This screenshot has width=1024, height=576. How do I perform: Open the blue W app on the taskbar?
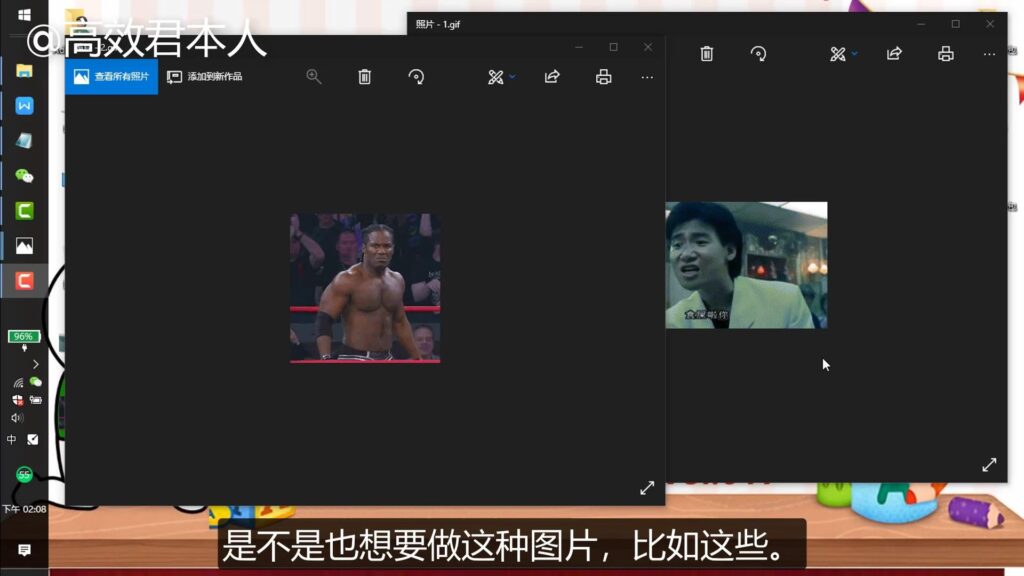24,106
